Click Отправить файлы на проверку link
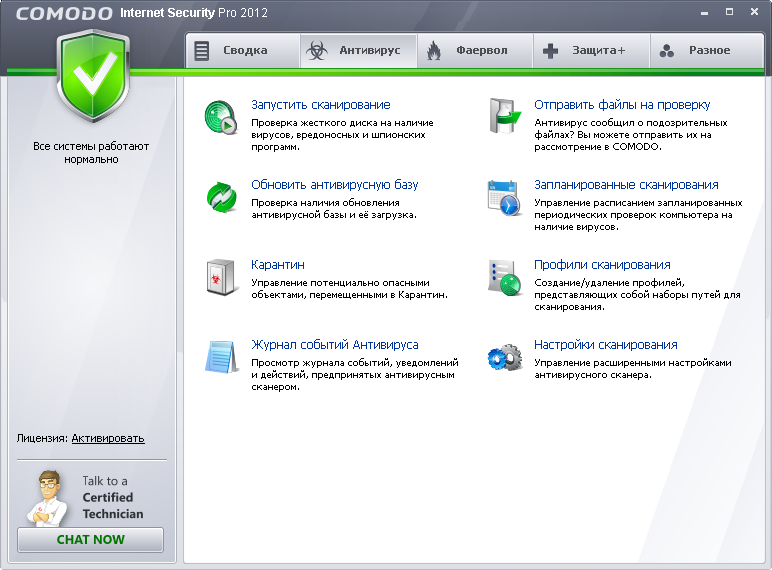Viewport: 772px width, 570px height. pos(622,105)
